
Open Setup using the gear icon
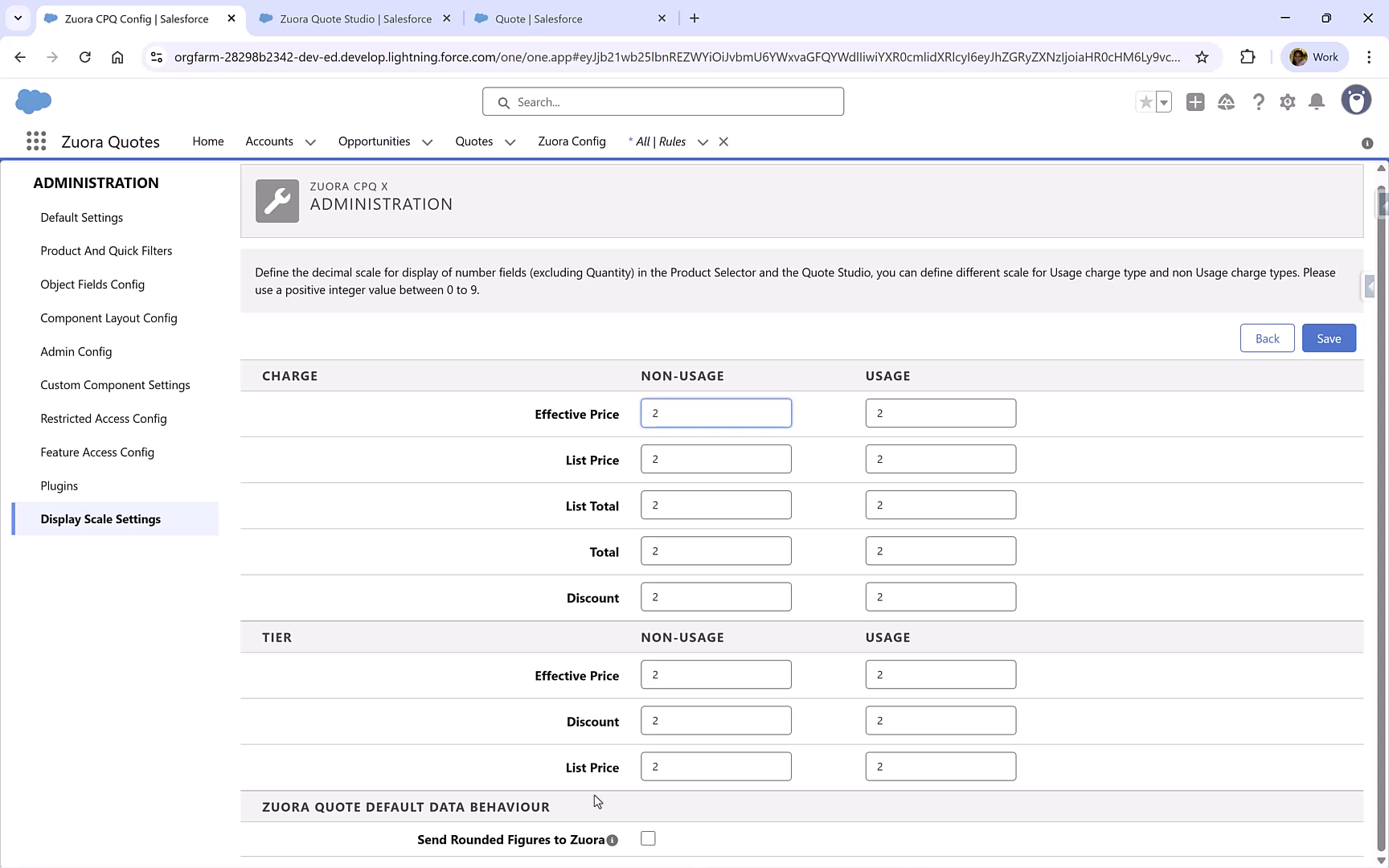pos(1288,102)
